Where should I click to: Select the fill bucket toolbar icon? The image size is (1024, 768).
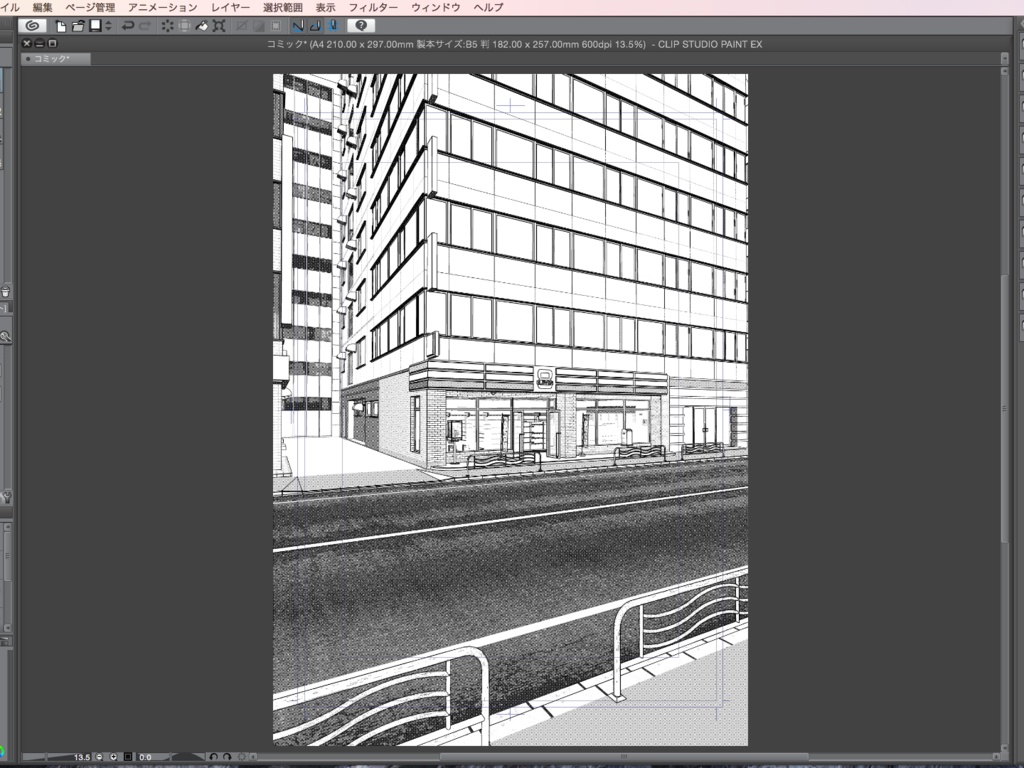[202, 26]
